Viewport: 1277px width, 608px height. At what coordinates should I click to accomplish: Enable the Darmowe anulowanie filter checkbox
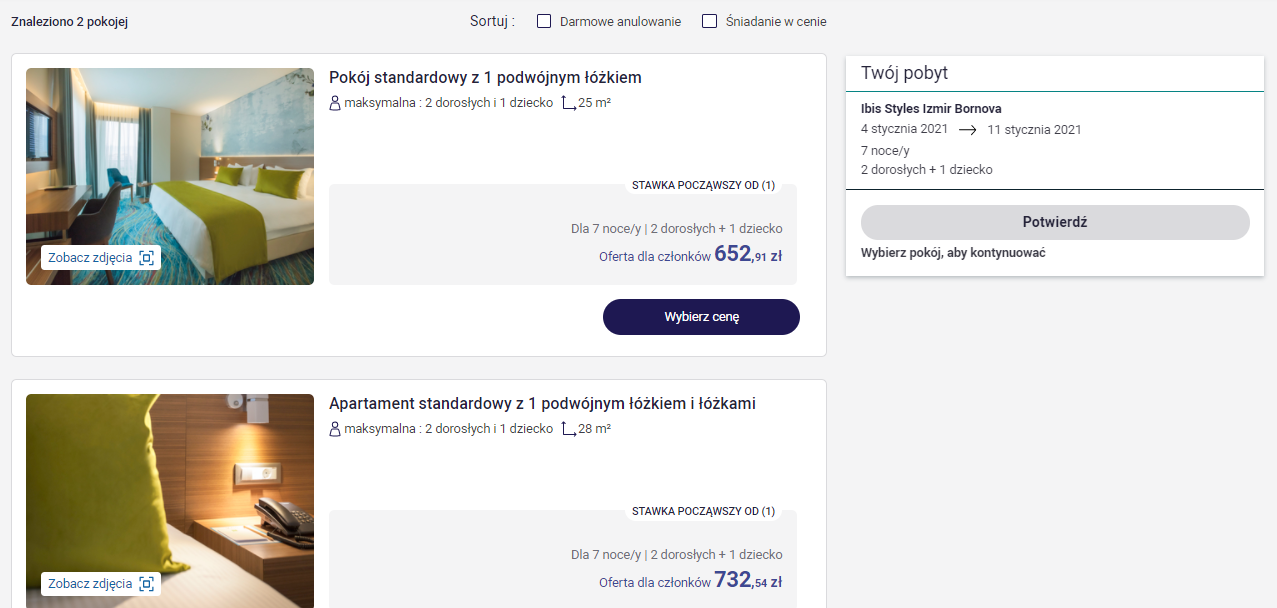coord(544,21)
